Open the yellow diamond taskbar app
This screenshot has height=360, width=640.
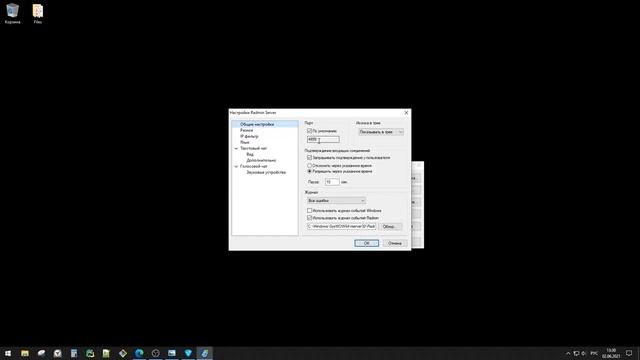pyautogui.click(x=123, y=353)
